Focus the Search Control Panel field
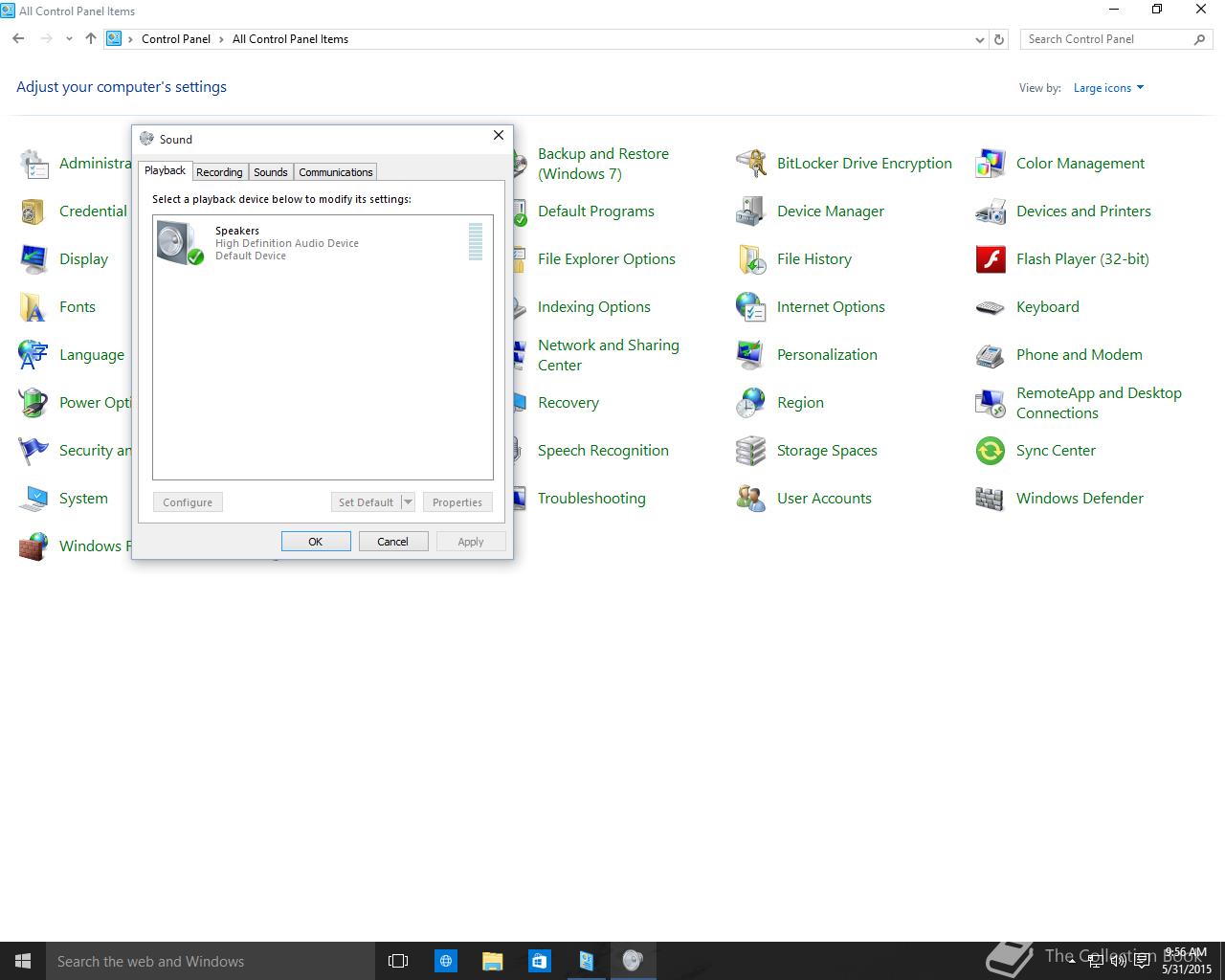 [1116, 39]
